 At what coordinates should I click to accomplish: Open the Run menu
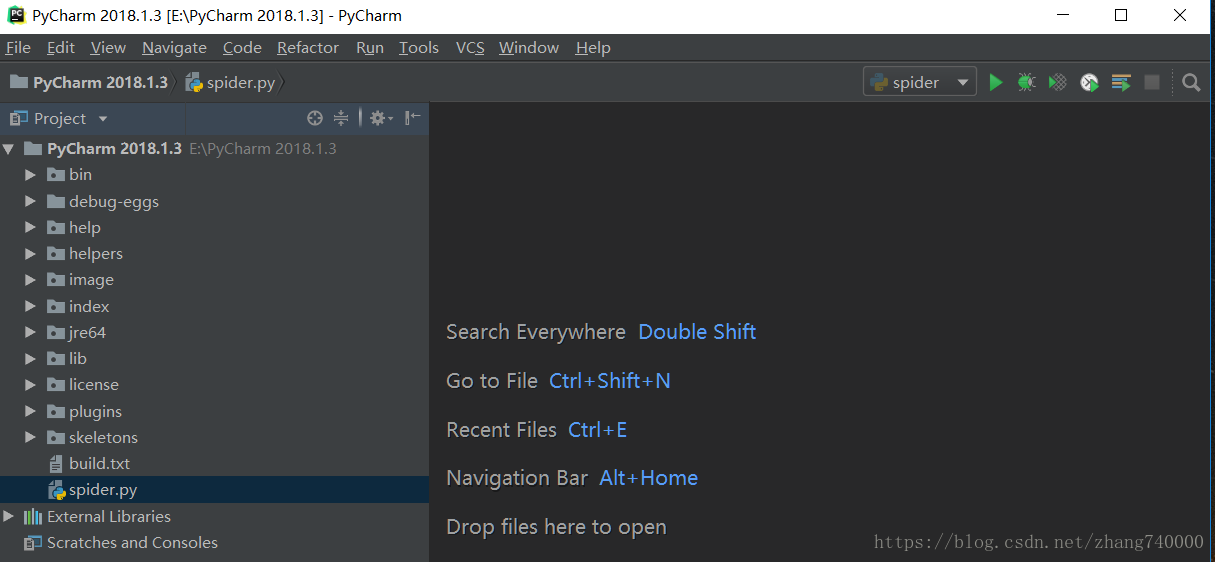(x=370, y=47)
